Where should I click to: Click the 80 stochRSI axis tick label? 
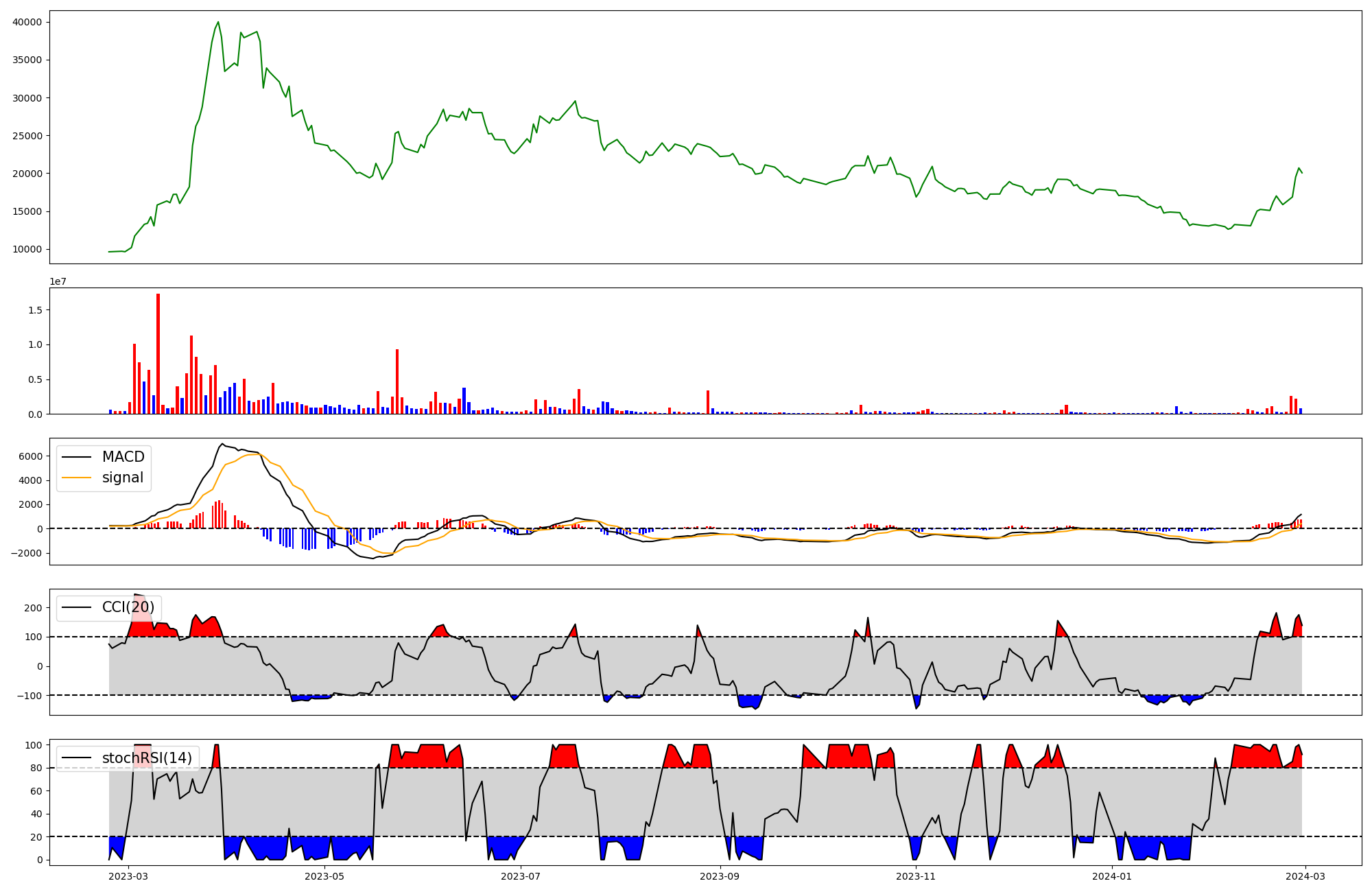[x=36, y=768]
